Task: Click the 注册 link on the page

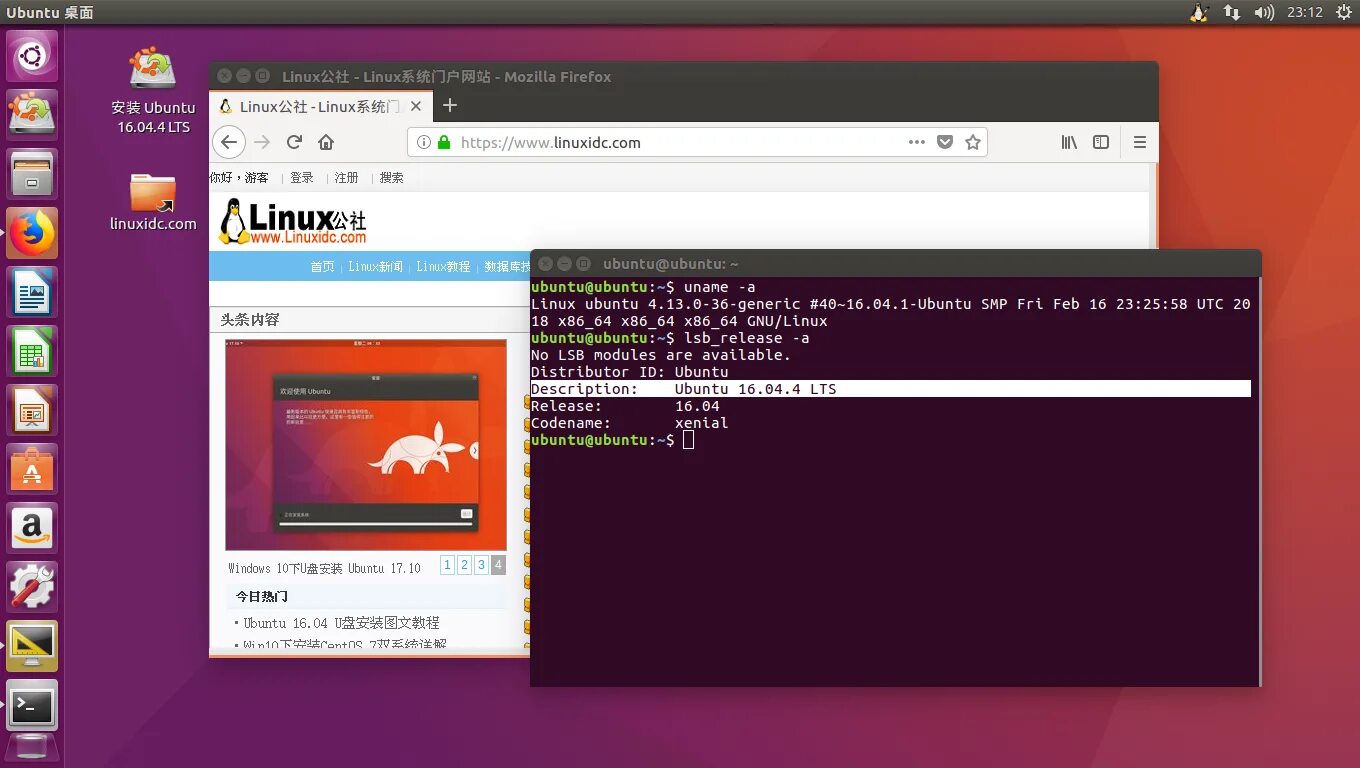Action: 346,177
